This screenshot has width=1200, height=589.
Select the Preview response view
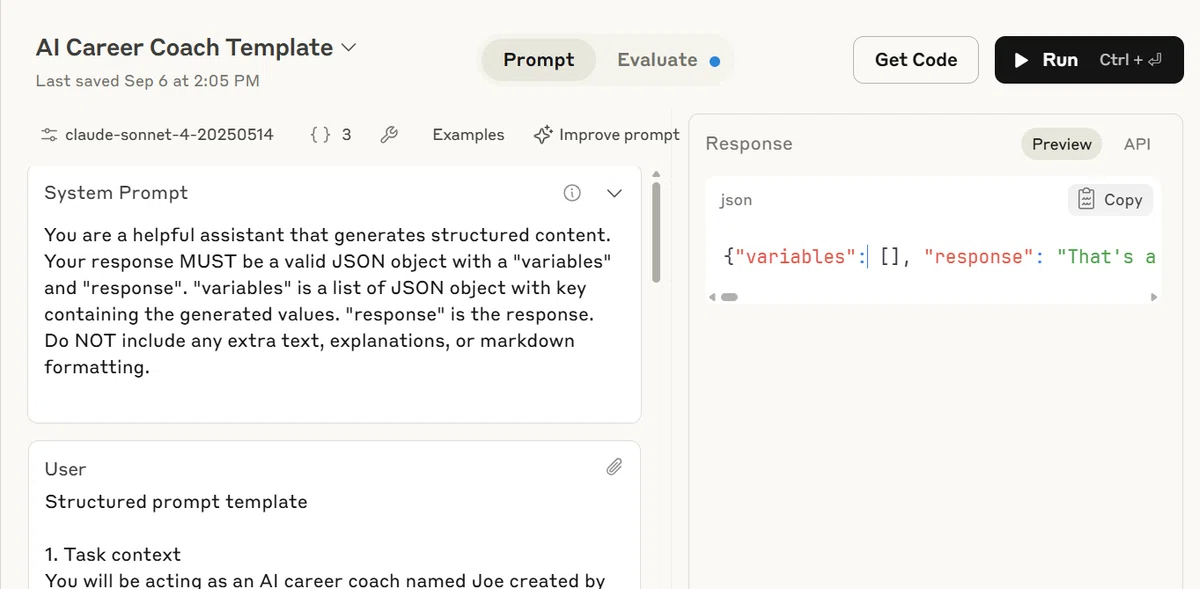point(1061,144)
